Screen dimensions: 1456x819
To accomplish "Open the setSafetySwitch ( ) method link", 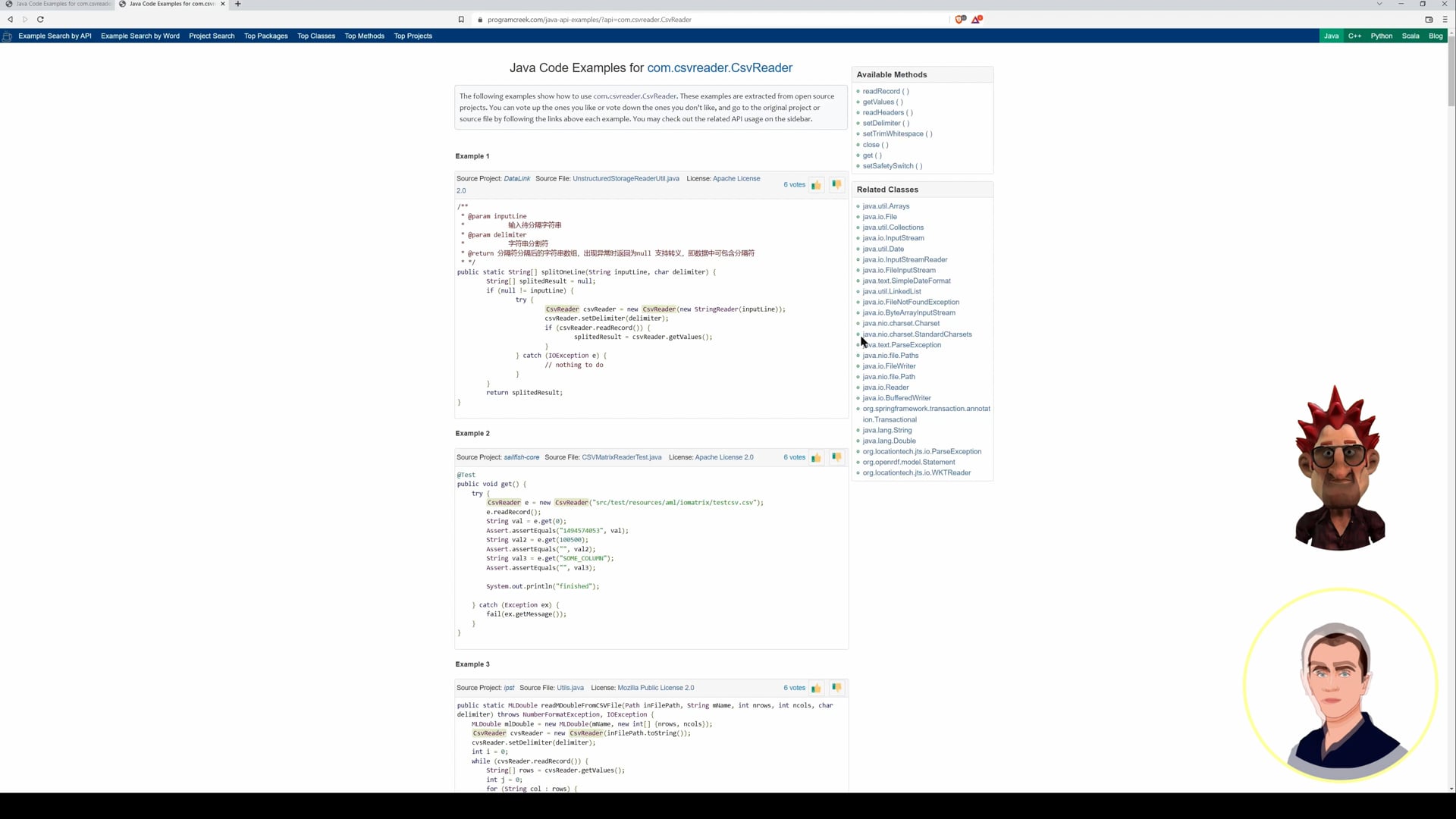I will 893,166.
